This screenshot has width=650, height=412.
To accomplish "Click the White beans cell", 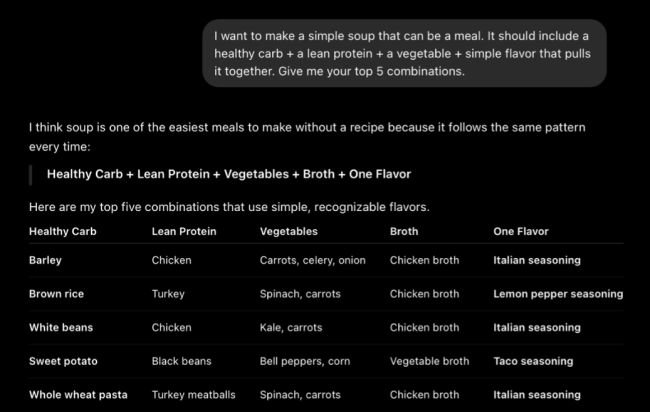I will coord(61,327).
